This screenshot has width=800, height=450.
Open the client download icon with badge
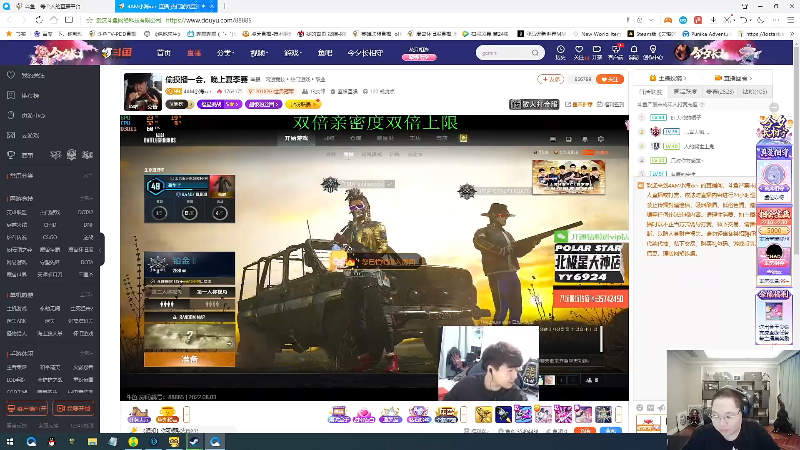[x=616, y=49]
